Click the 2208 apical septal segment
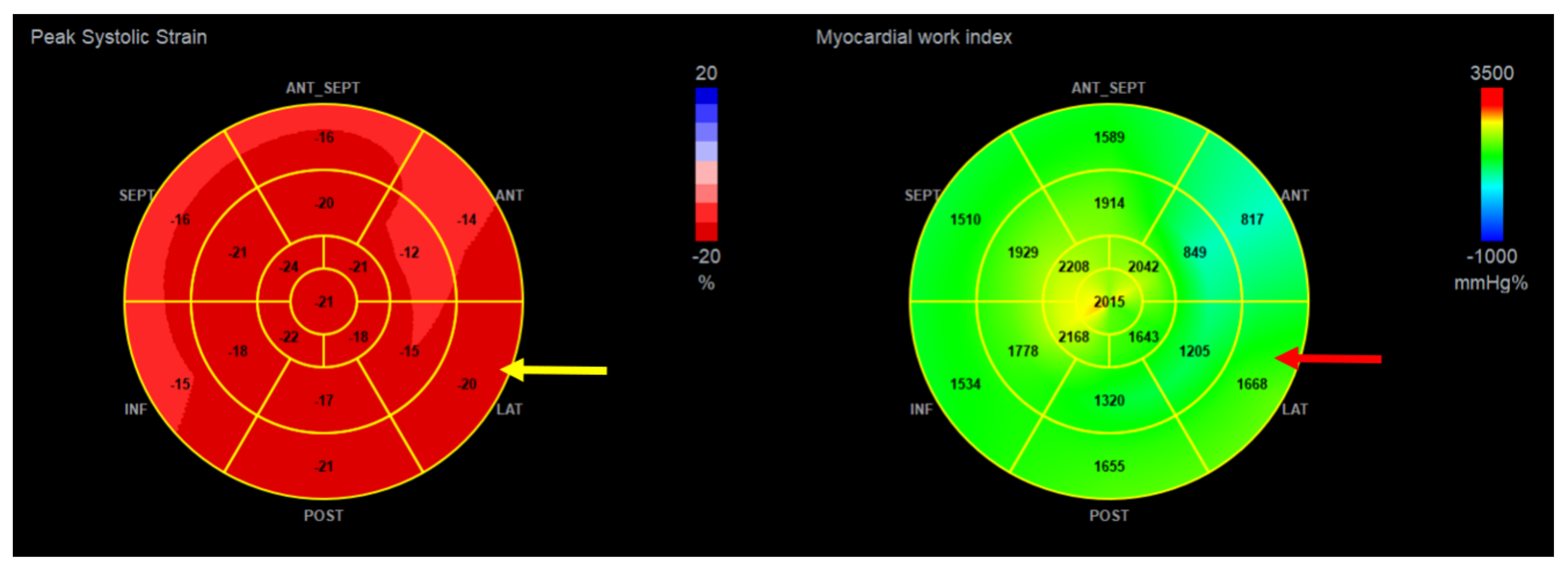This screenshot has height=569, width=1568. click(1073, 267)
